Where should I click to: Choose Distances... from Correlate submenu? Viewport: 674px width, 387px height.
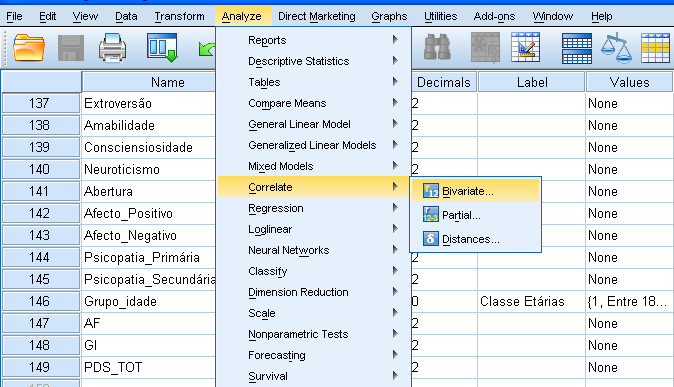tap(475, 239)
